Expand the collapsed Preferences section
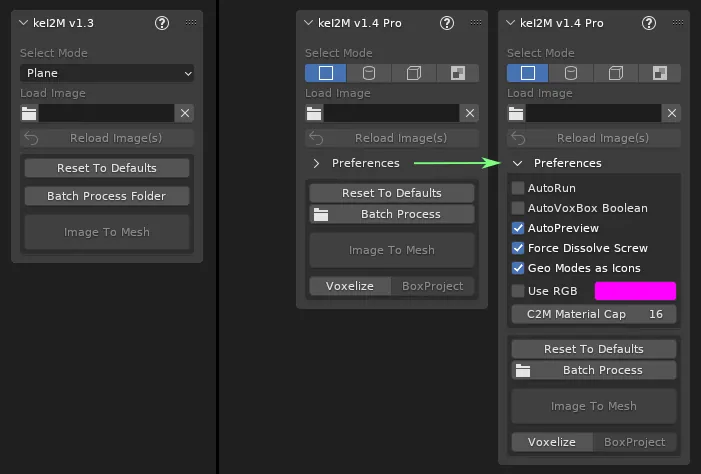This screenshot has width=701, height=474. click(x=317, y=163)
